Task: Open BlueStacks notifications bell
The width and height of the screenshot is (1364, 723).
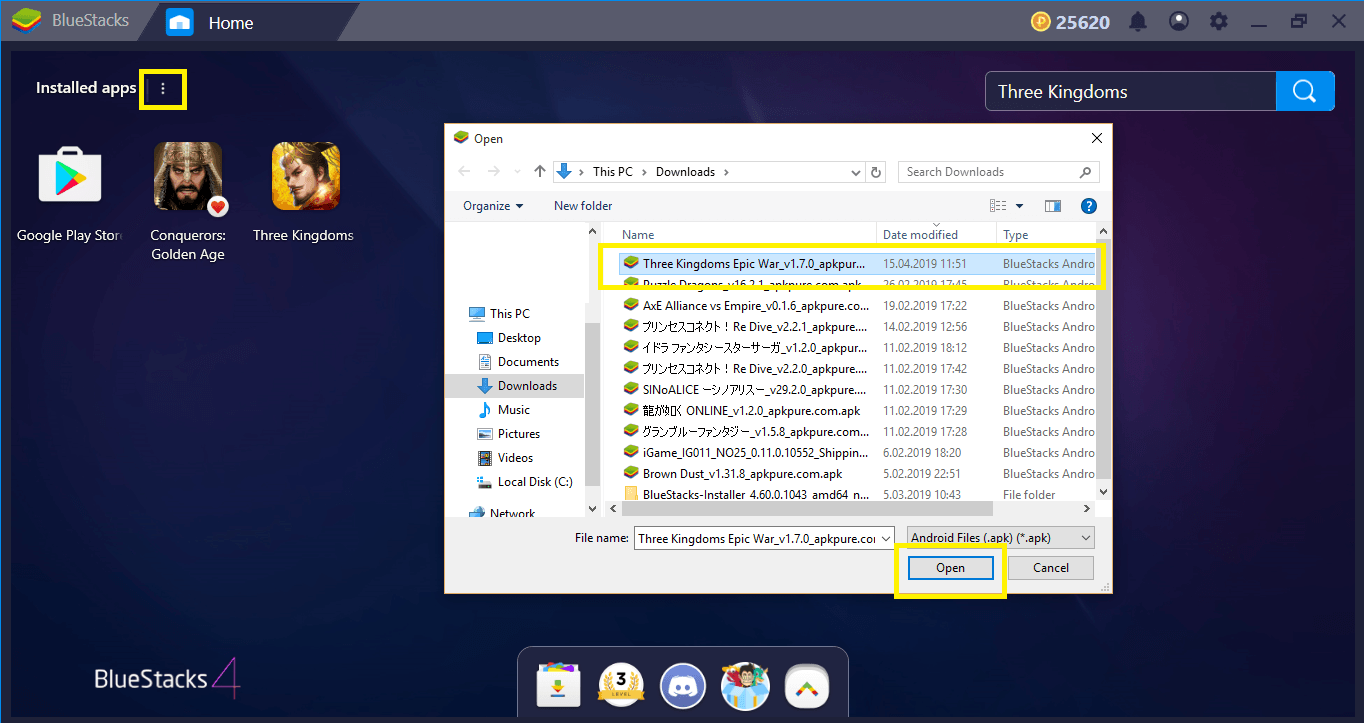Action: pos(1138,21)
